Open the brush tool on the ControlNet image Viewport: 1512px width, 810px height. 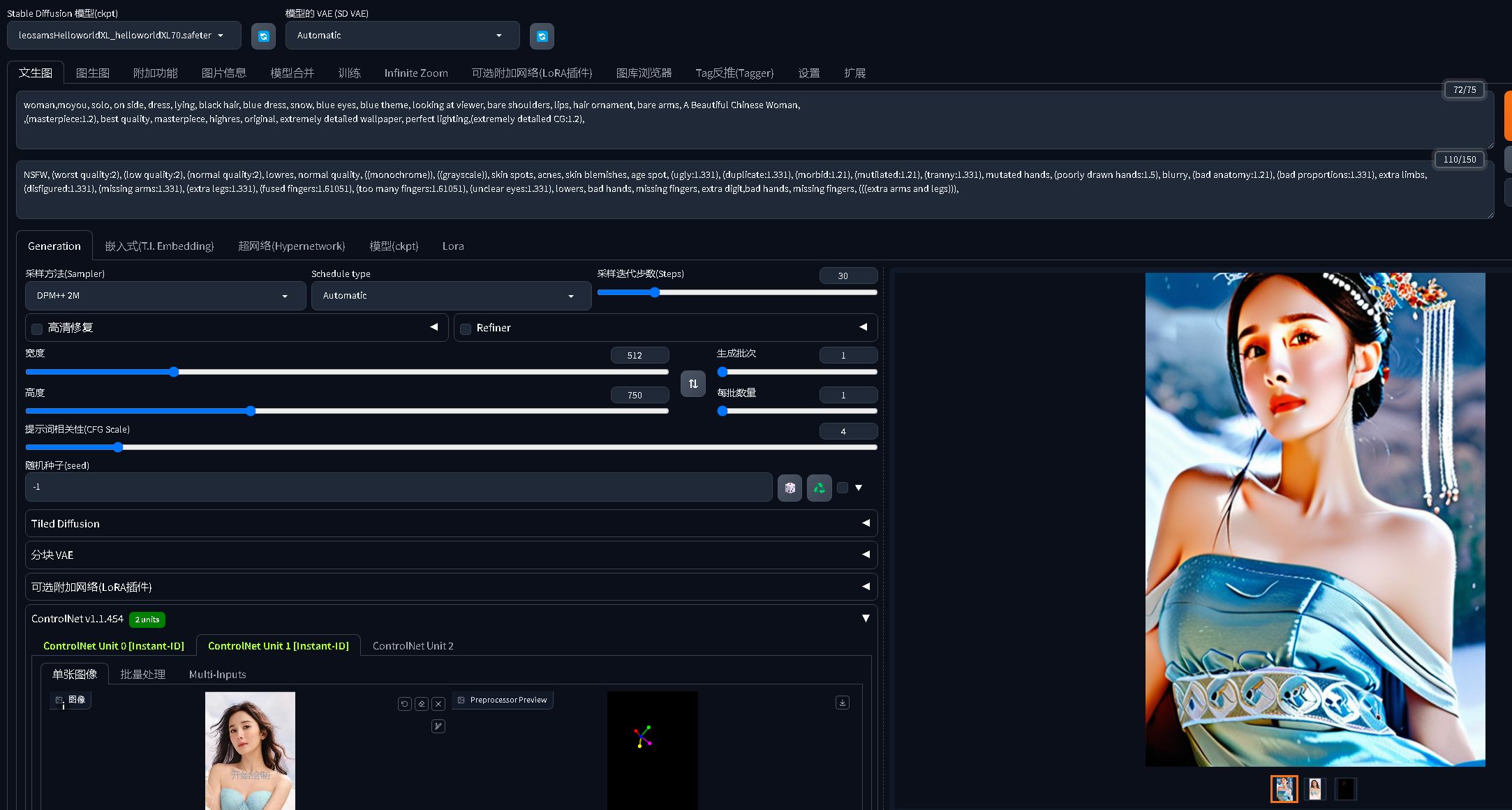(438, 726)
